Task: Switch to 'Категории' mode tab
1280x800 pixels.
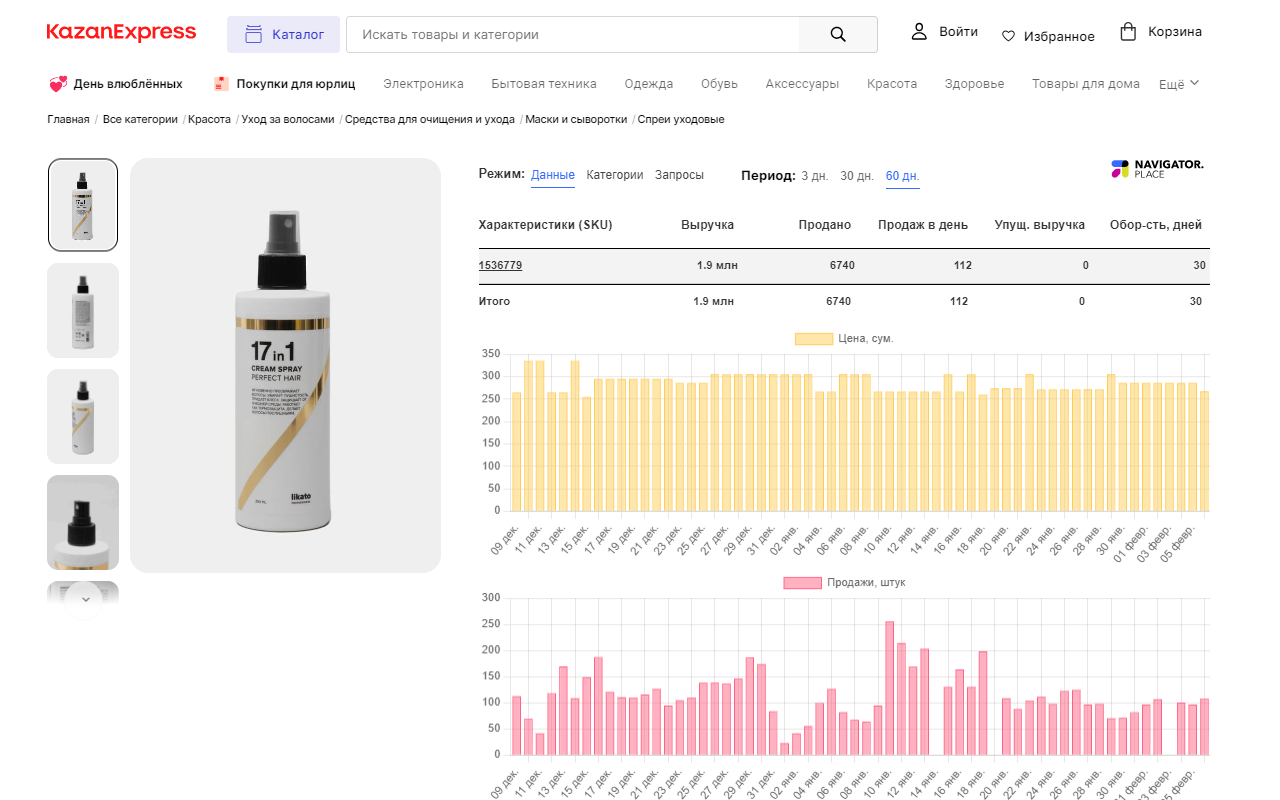Action: pyautogui.click(x=615, y=175)
